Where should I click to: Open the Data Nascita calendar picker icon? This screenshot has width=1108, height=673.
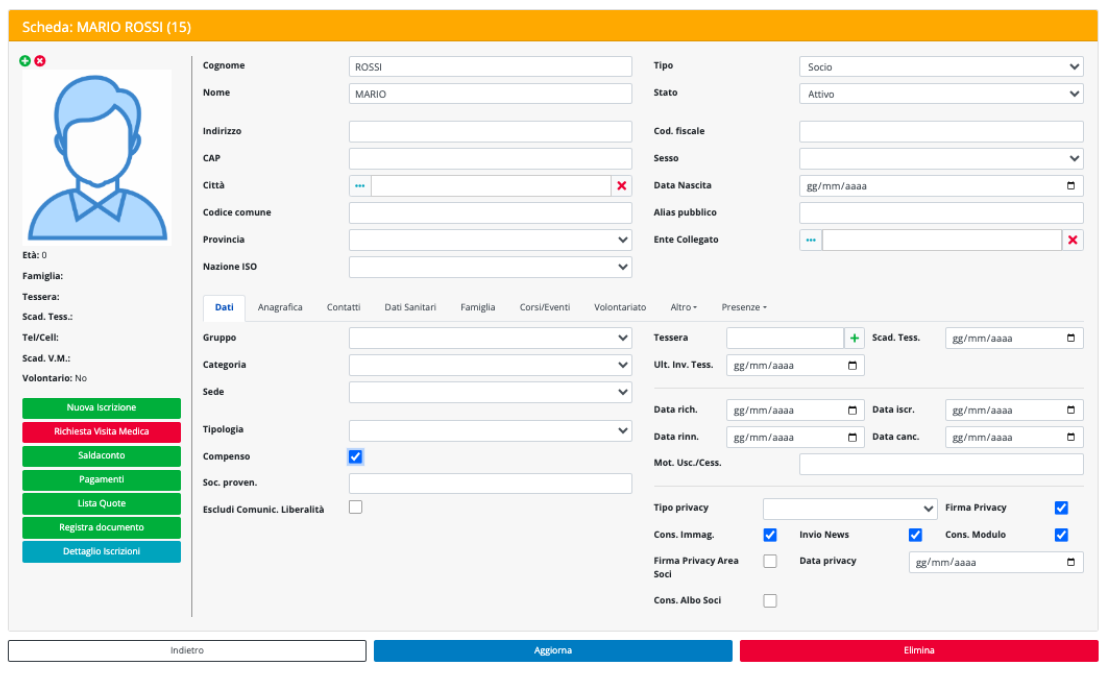pyautogui.click(x=1071, y=186)
